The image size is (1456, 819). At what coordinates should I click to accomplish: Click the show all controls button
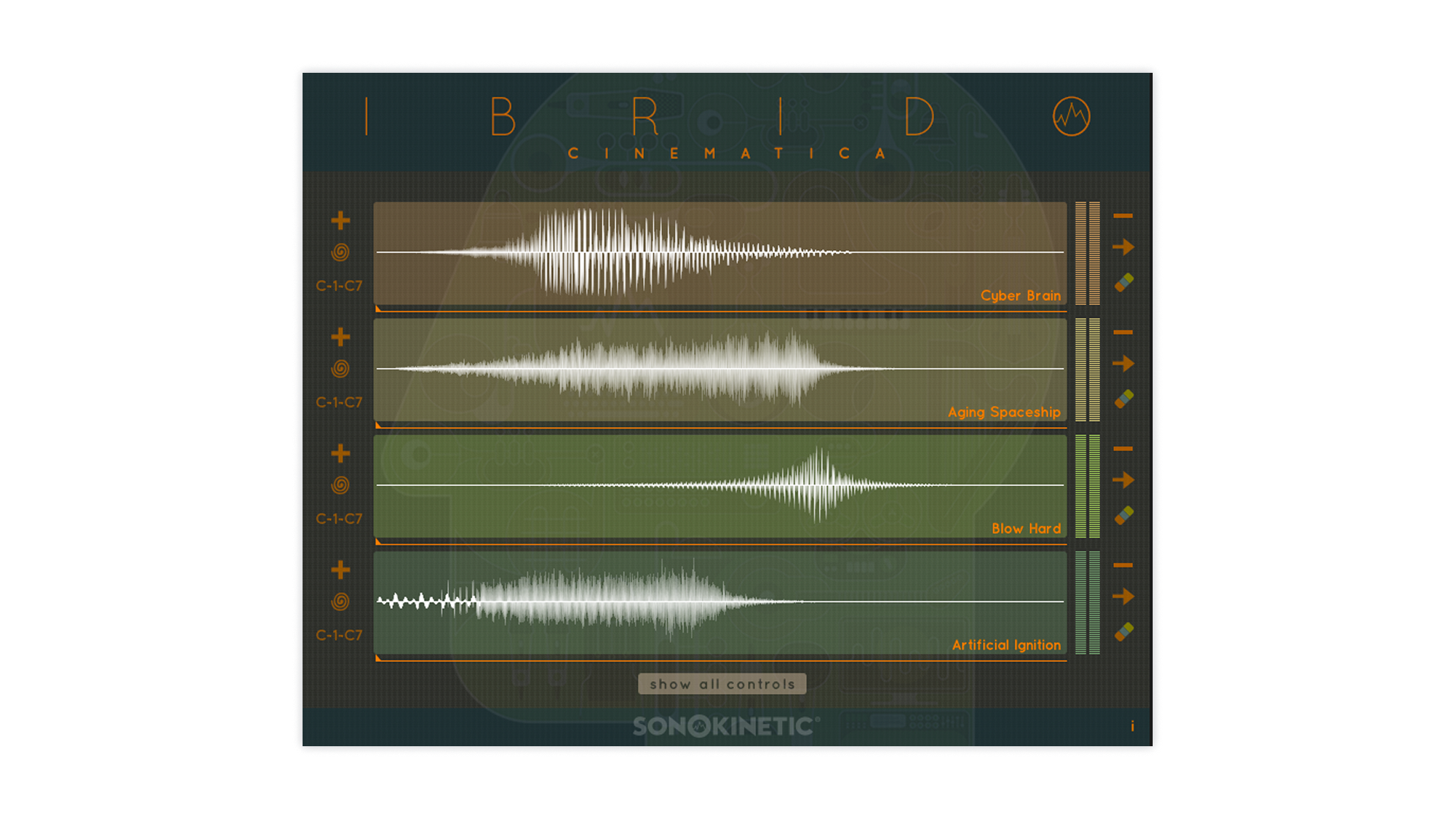(x=722, y=684)
